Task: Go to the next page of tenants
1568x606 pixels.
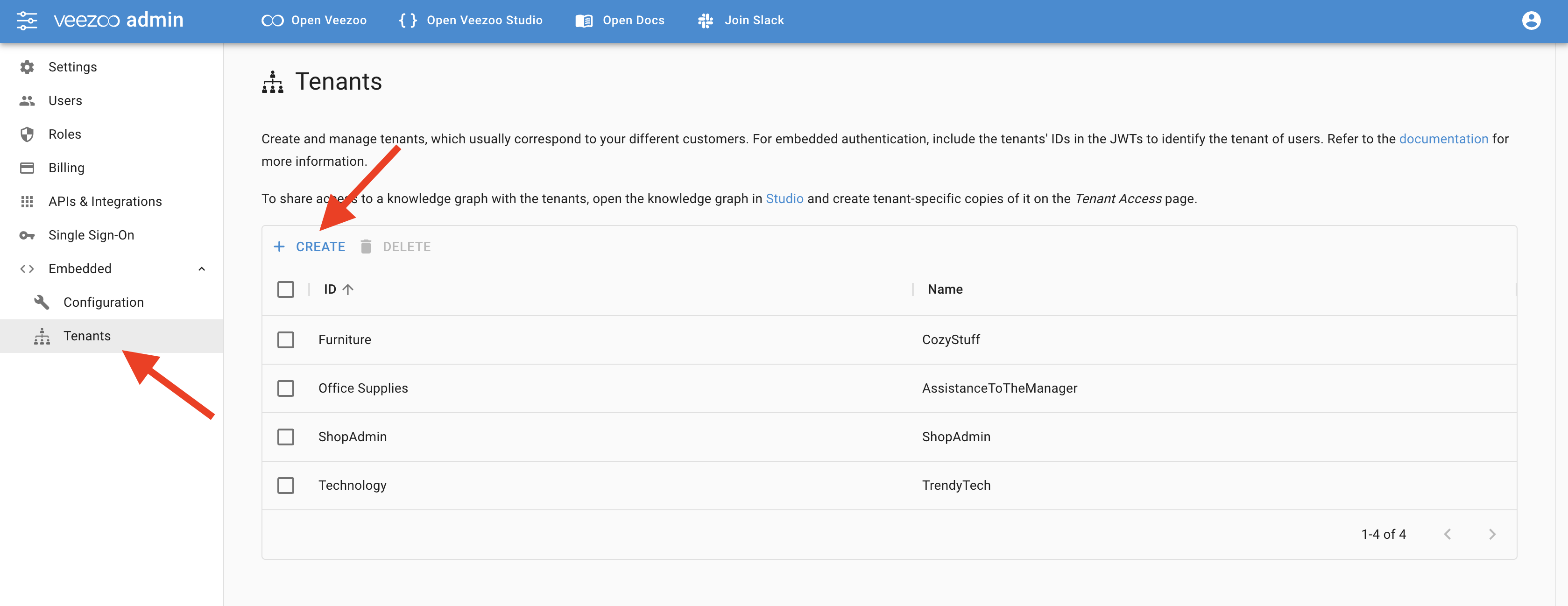Action: click(1492, 534)
